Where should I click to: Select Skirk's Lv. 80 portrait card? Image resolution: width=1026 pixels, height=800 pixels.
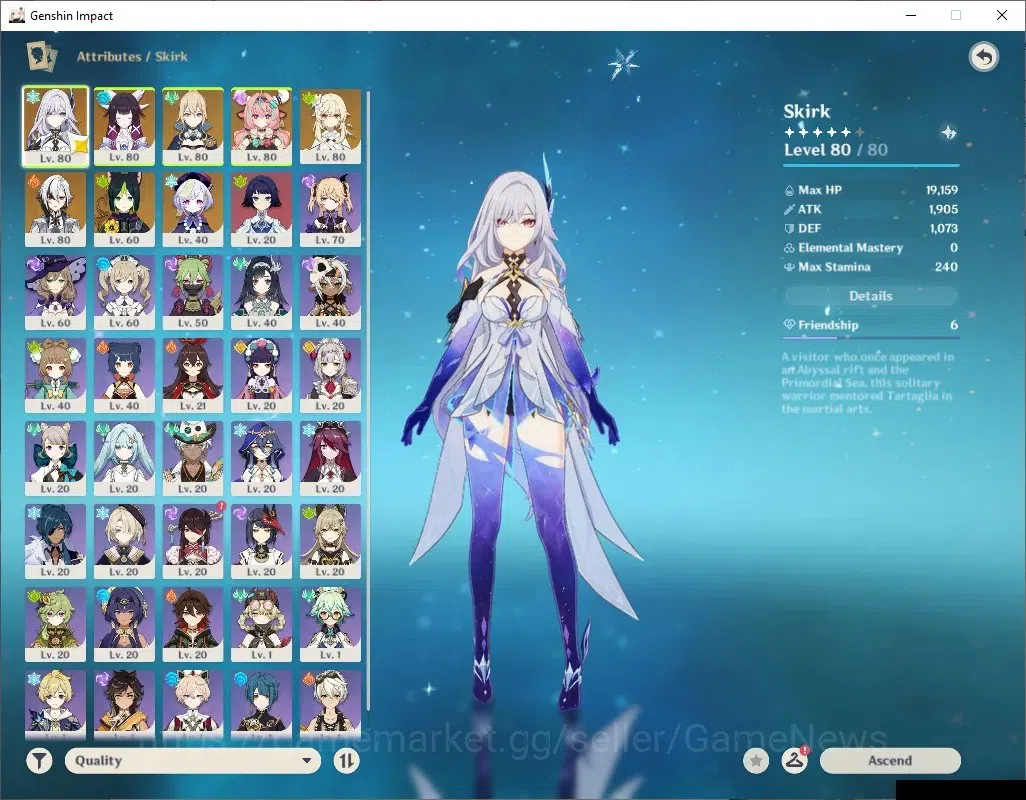coord(56,127)
